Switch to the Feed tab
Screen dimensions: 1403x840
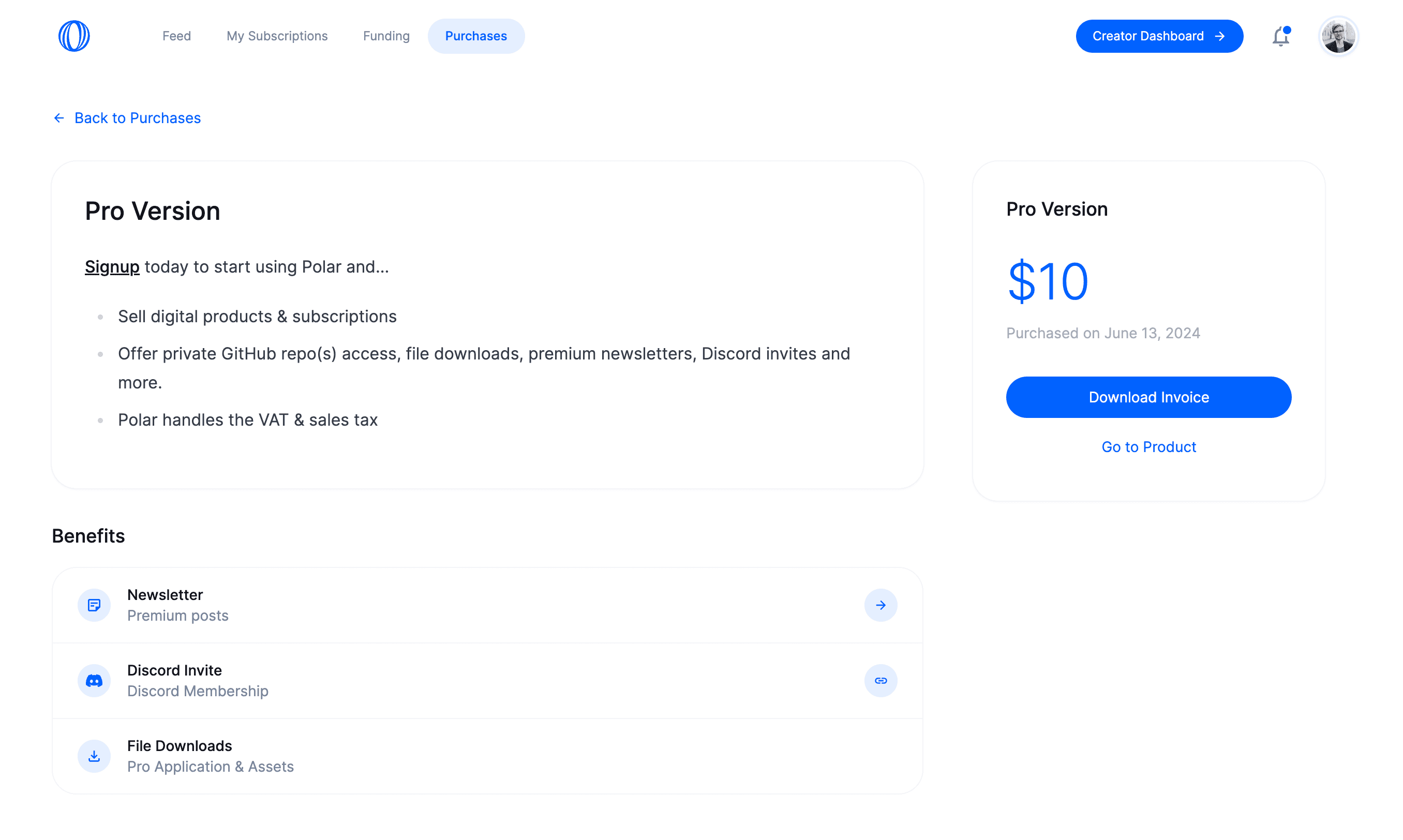click(176, 36)
